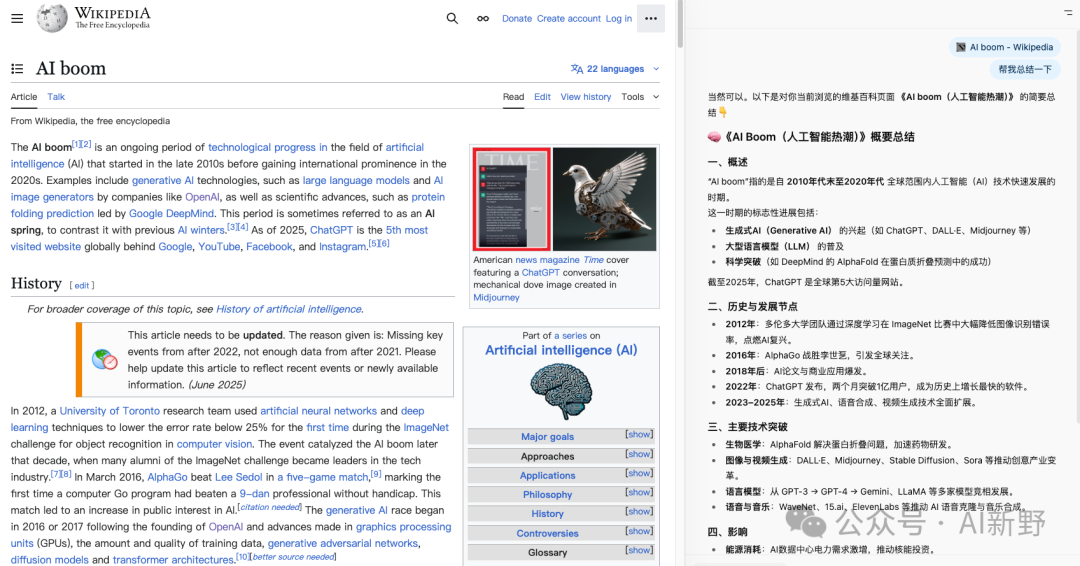Click the 二、历史与发展节点 section heading
Screen dimensions: 1080x566
752,306
